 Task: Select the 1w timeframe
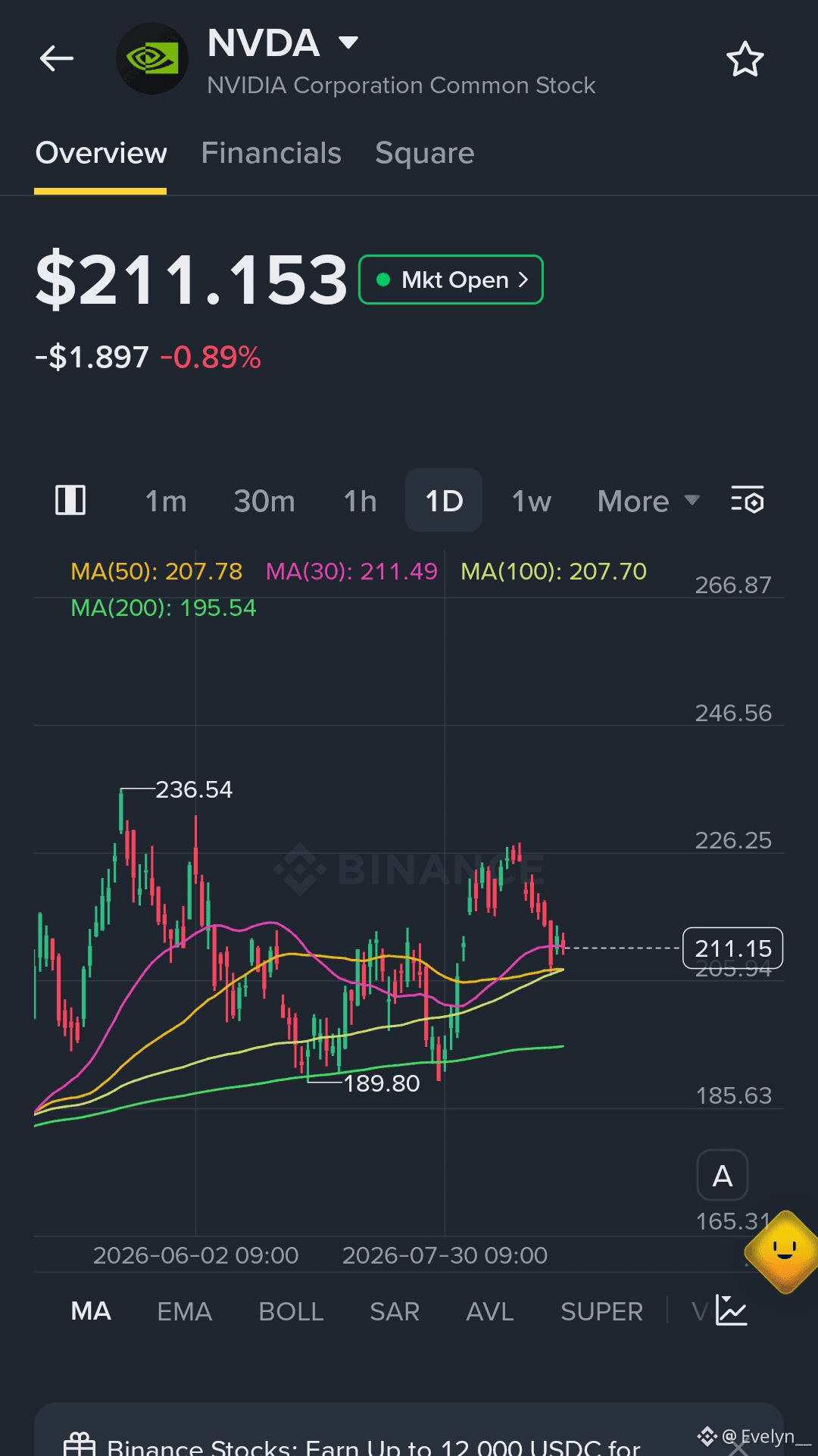pyautogui.click(x=531, y=501)
